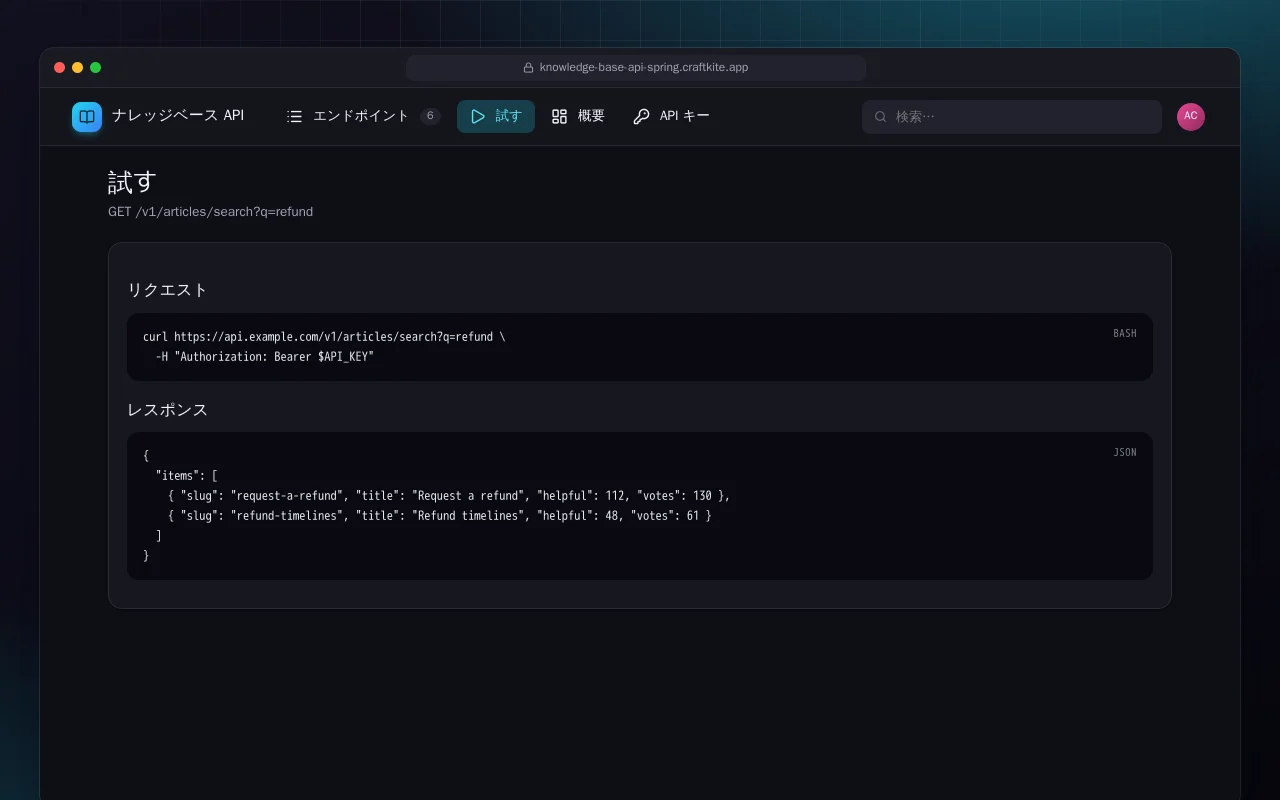Image resolution: width=1280 pixels, height=800 pixels.
Task: Click the レスポンス section heading
Action: (x=168, y=410)
